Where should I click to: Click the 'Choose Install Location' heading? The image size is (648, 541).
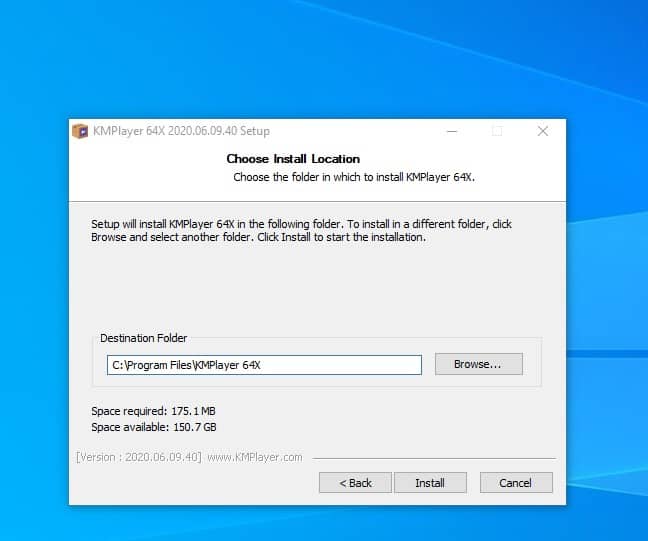[293, 159]
